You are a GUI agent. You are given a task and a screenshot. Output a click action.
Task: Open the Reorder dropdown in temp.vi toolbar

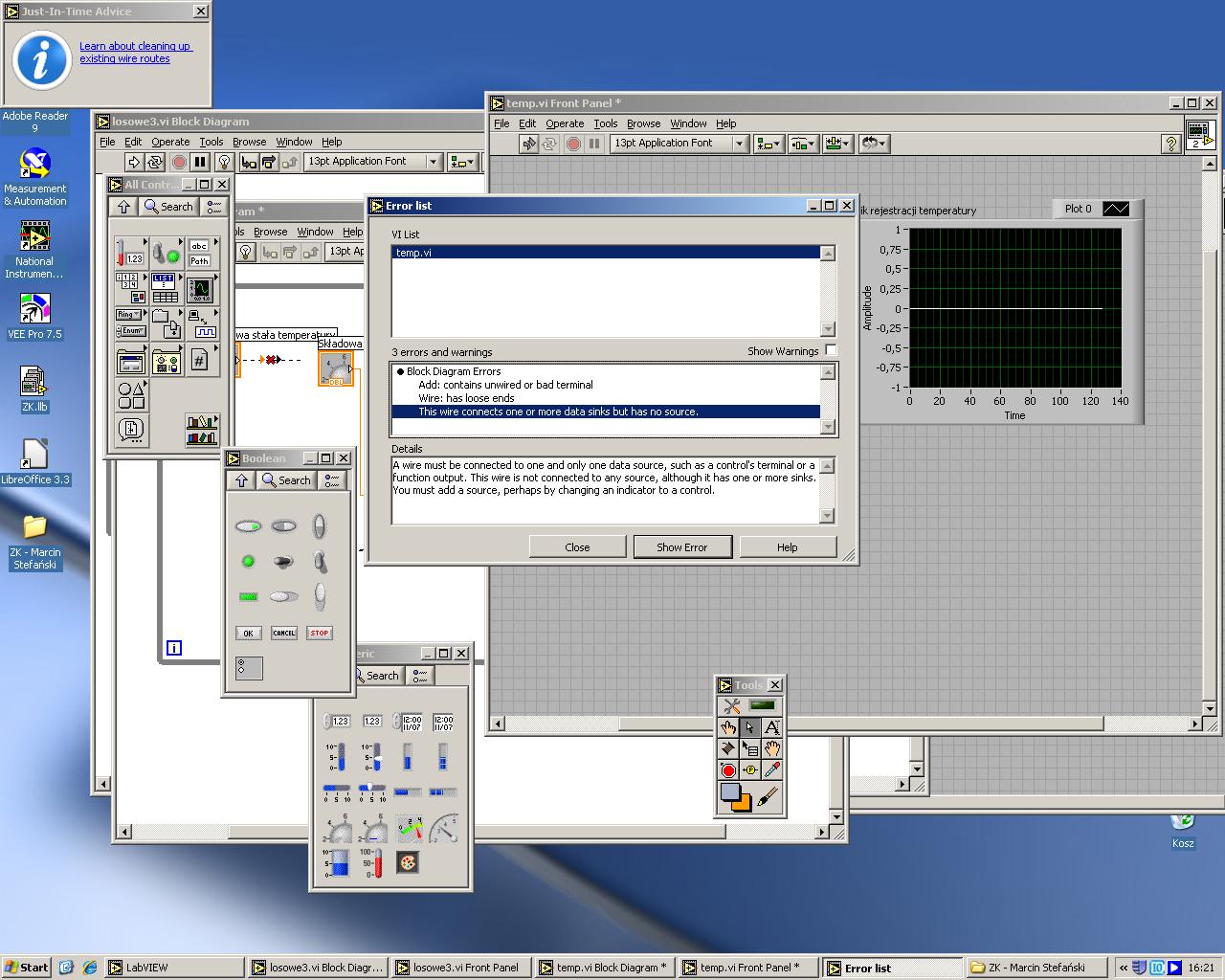pyautogui.click(x=874, y=144)
